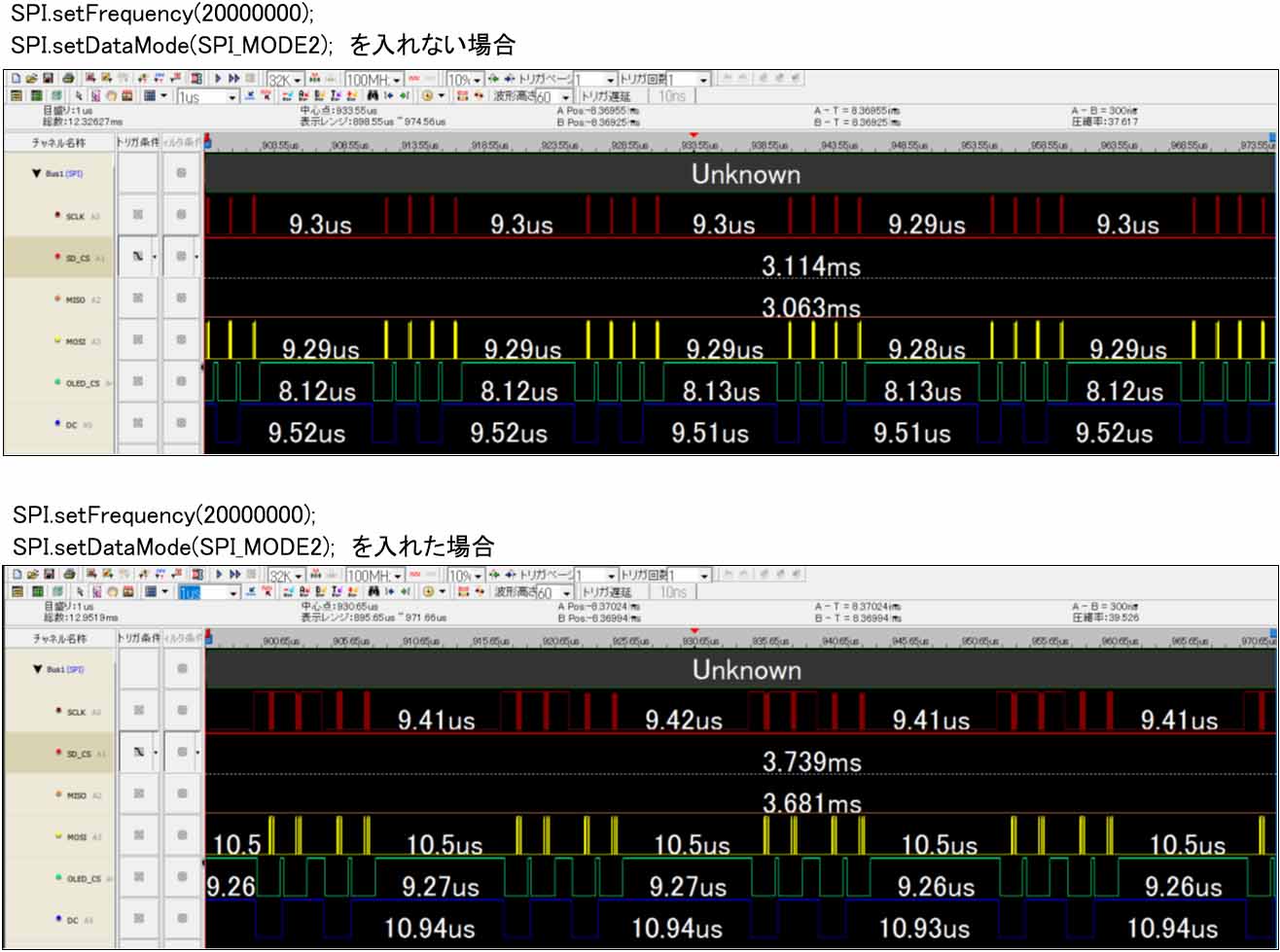1280x952 pixels.
Task: Select the pointer cursor tool in the upper window
Action: click(x=80, y=96)
